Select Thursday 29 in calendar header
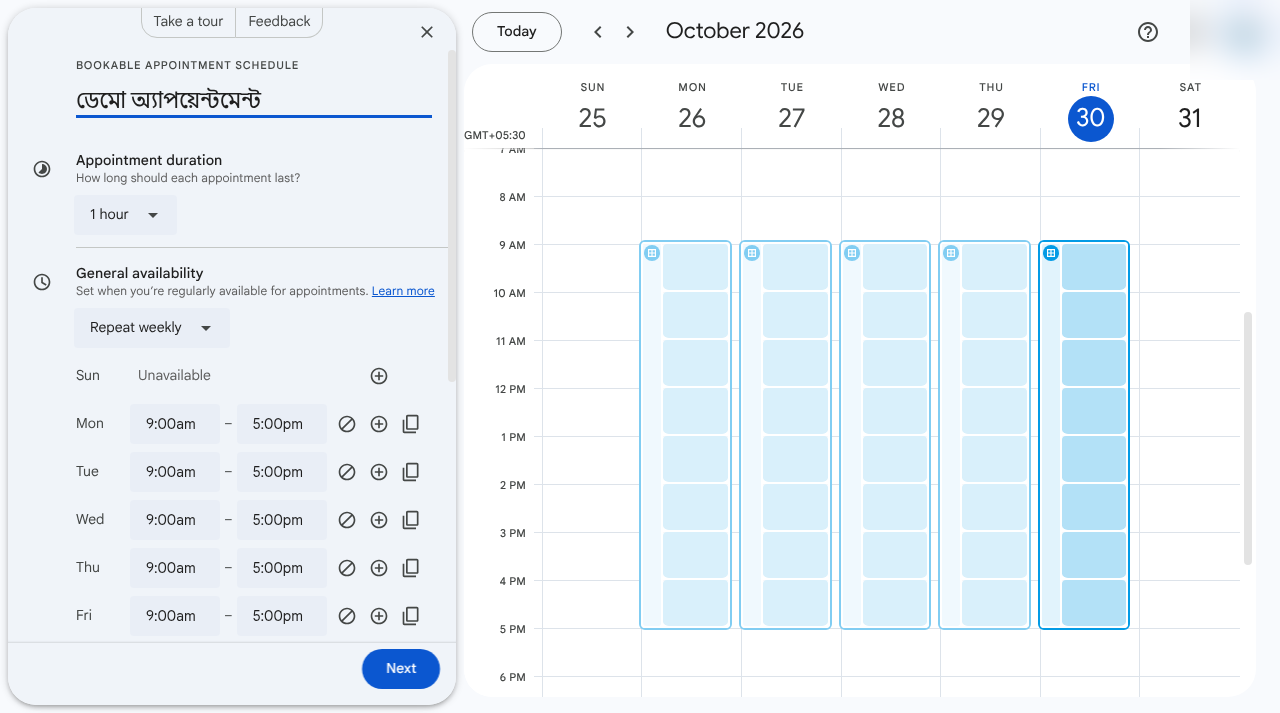 (x=991, y=118)
